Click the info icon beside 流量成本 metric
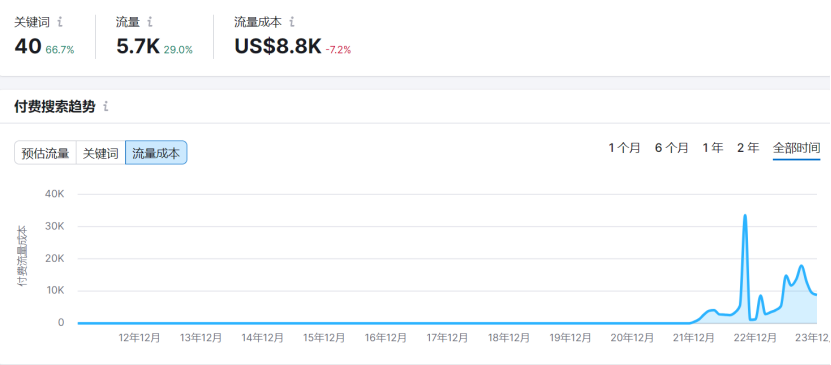Image resolution: width=831 pixels, height=365 pixels. [x=292, y=22]
